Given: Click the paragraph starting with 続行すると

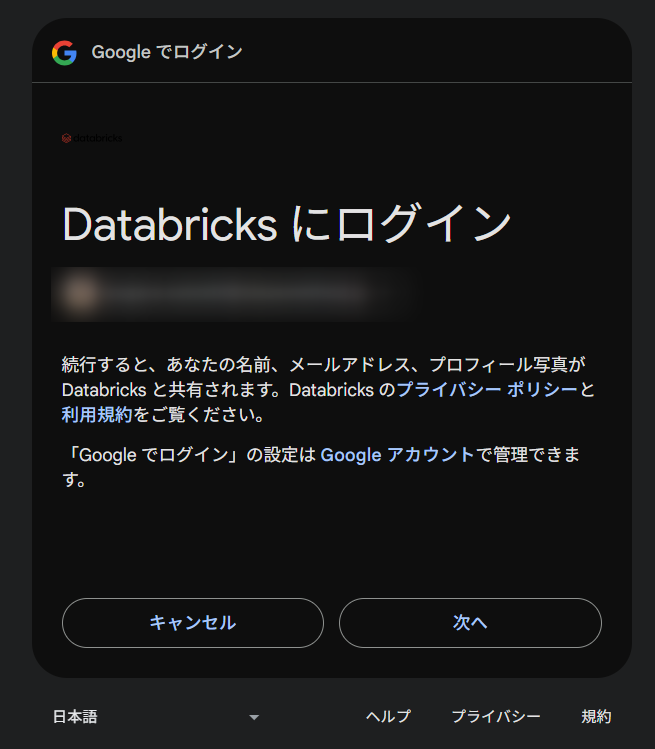Looking at the screenshot, I should click(328, 390).
